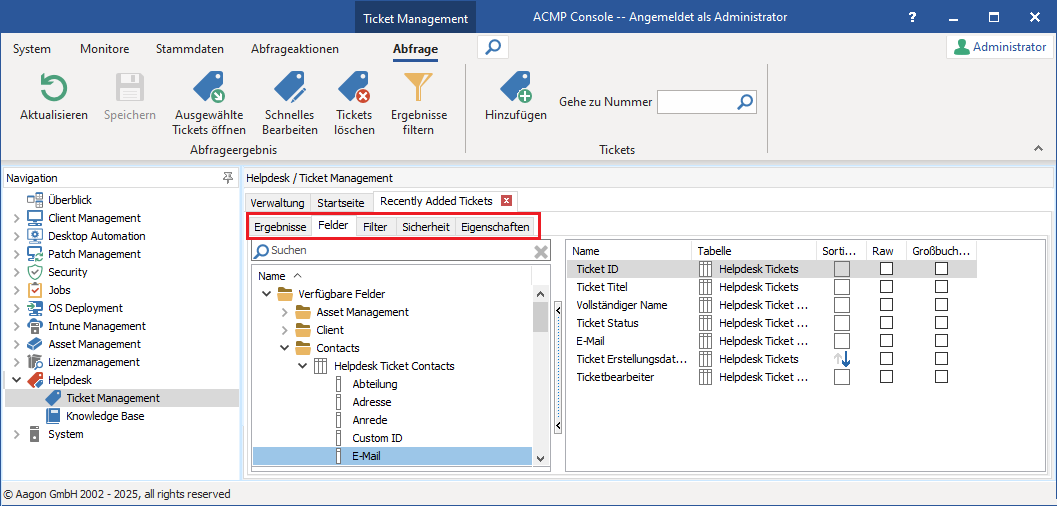Image resolution: width=1057 pixels, height=506 pixels.
Task: Toggle Großbuchstaben checkbox for Ticket Titel
Action: [941, 287]
